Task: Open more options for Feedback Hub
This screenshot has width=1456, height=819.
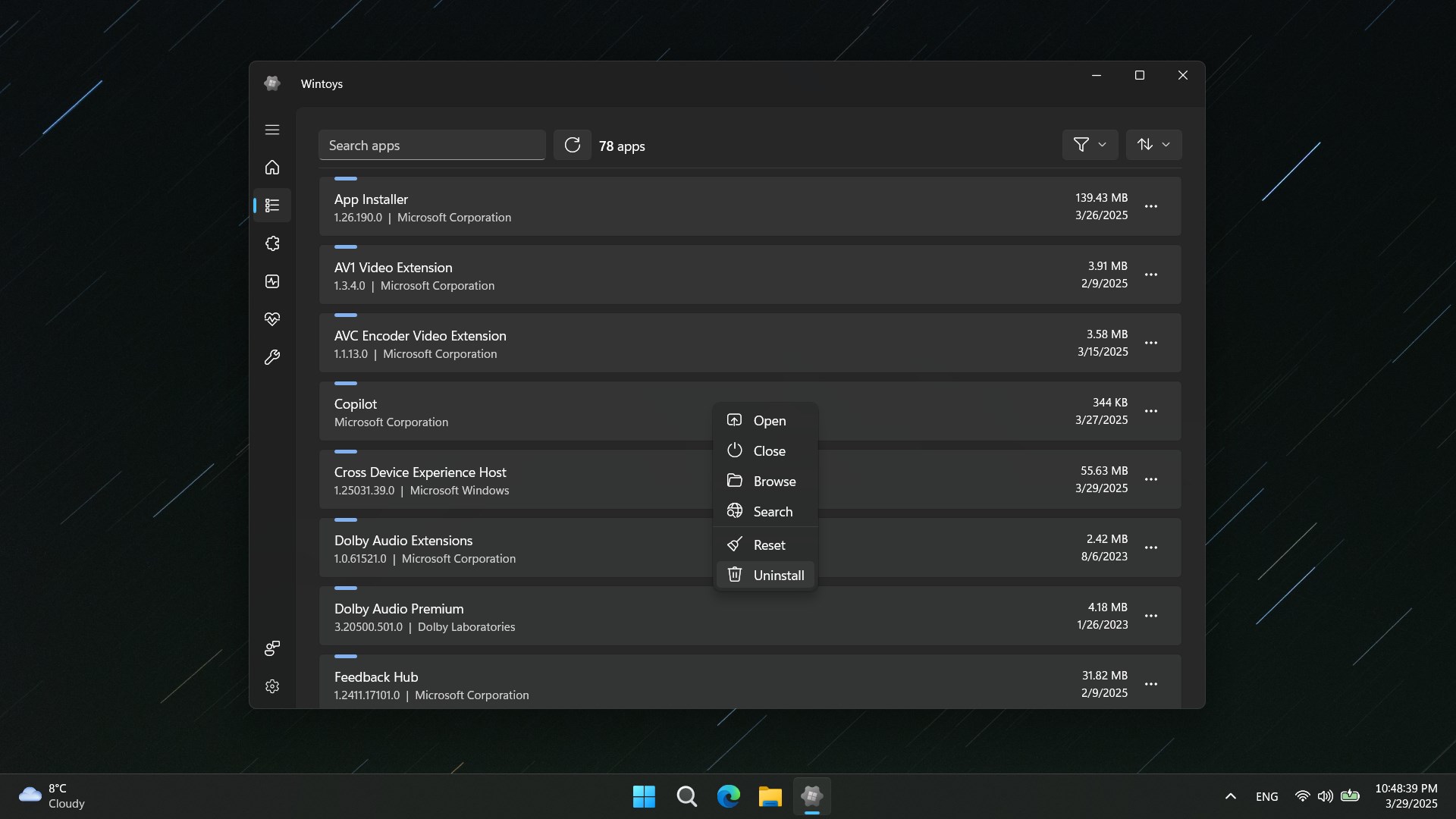Action: 1151,684
